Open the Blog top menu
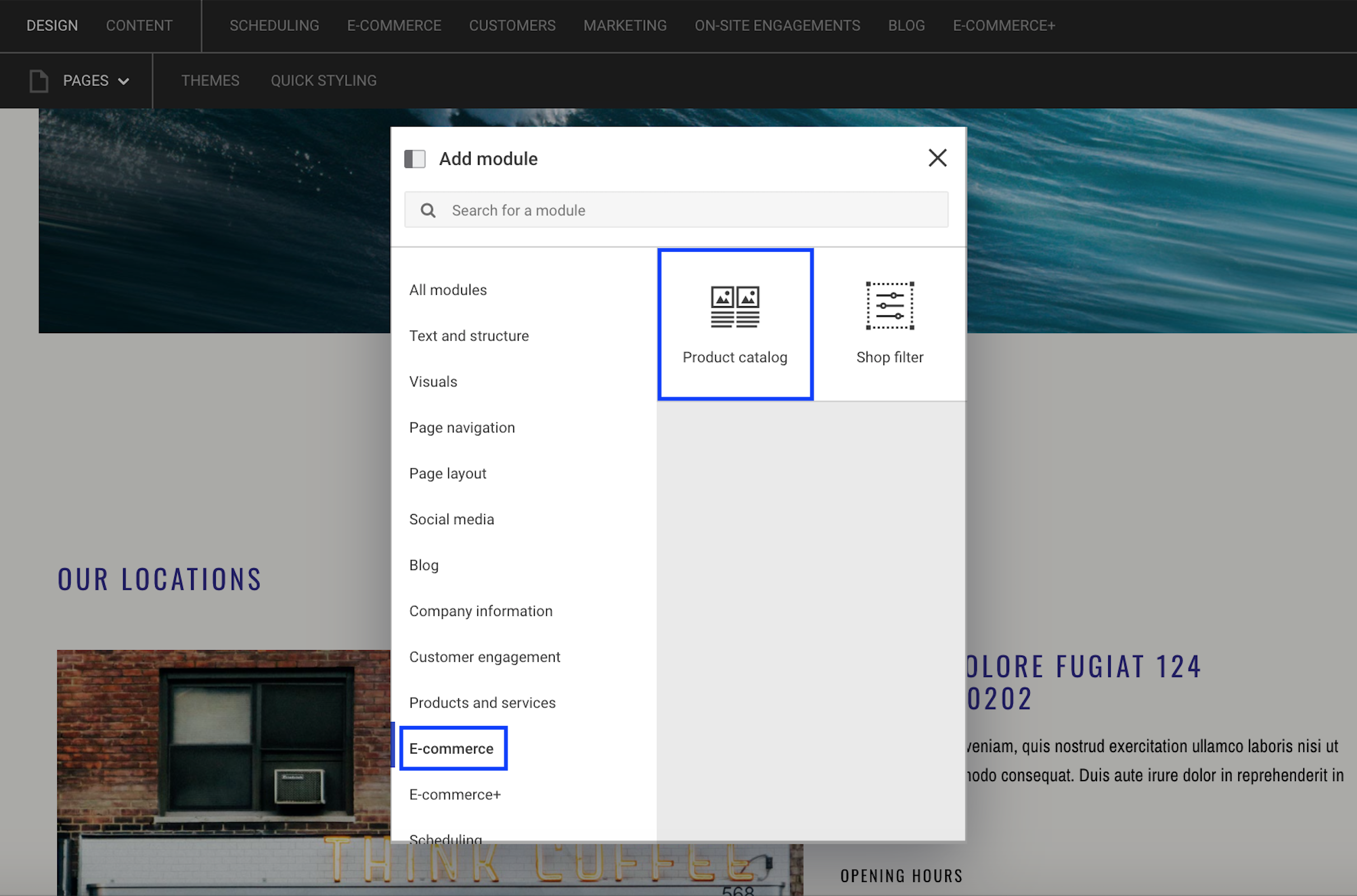This screenshot has width=1357, height=896. [x=906, y=26]
